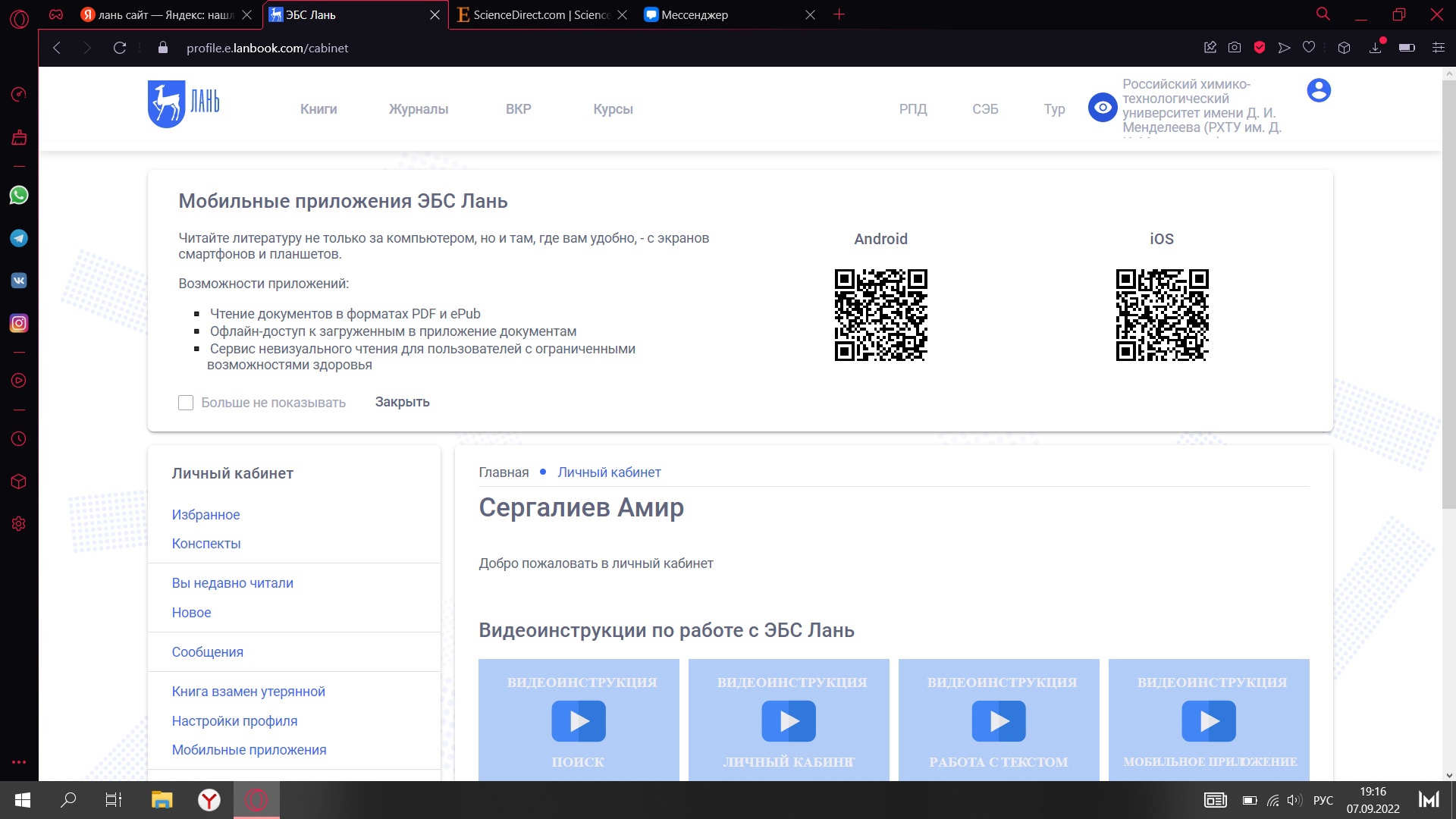The width and height of the screenshot is (1456, 819).
Task: Click Закрыть to dismiss the banner
Action: 403,402
